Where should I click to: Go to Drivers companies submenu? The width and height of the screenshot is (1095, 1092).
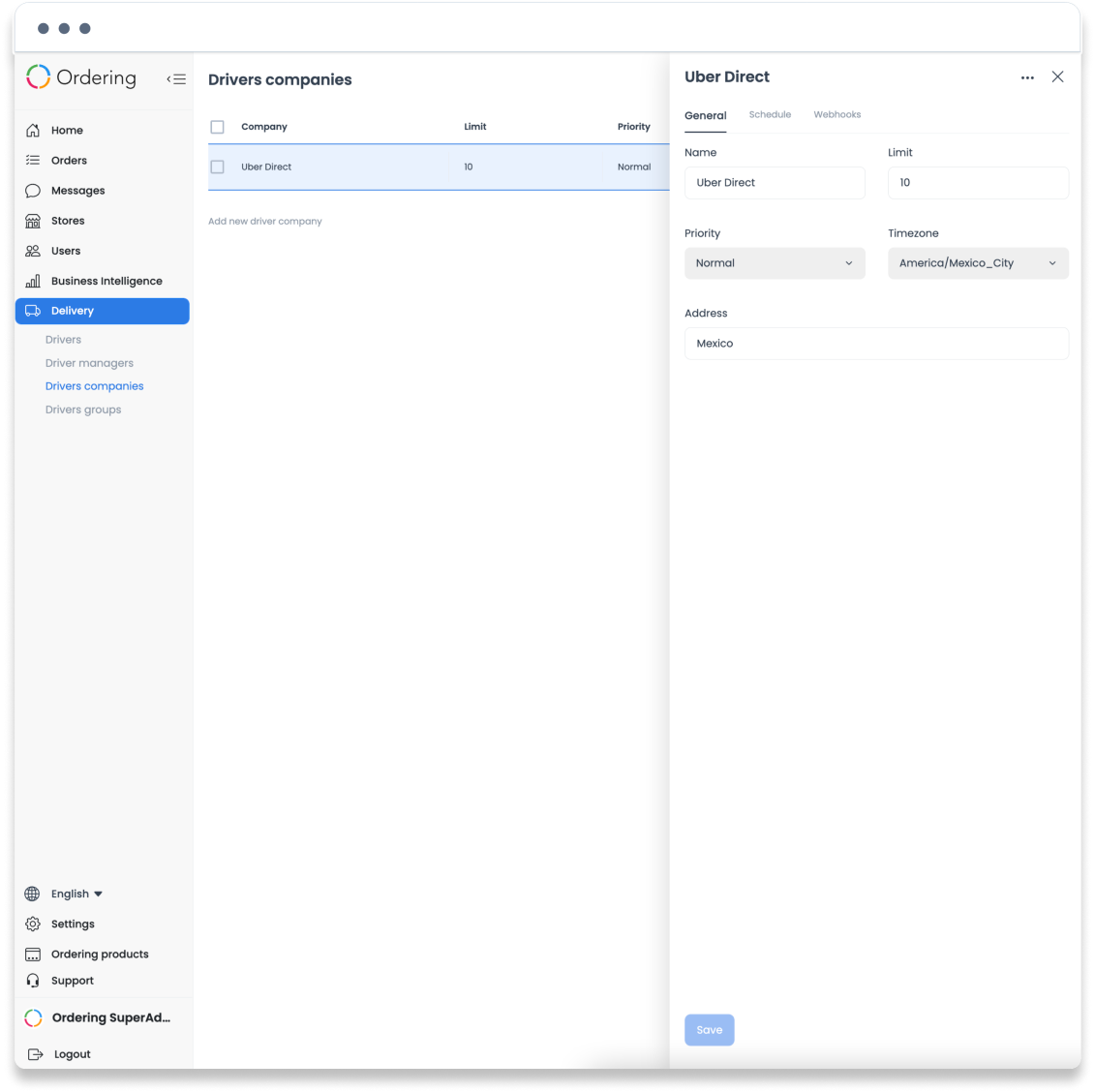(94, 386)
